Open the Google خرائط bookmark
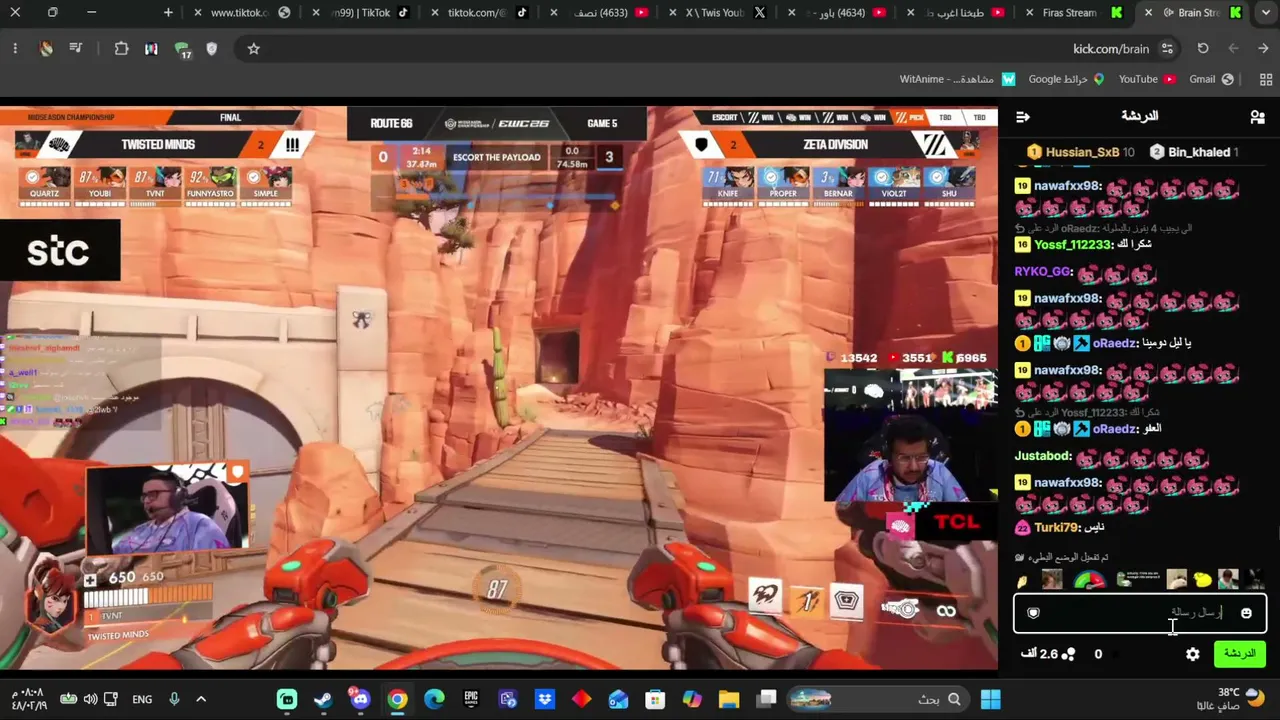The width and height of the screenshot is (1280, 720). (x=1066, y=79)
